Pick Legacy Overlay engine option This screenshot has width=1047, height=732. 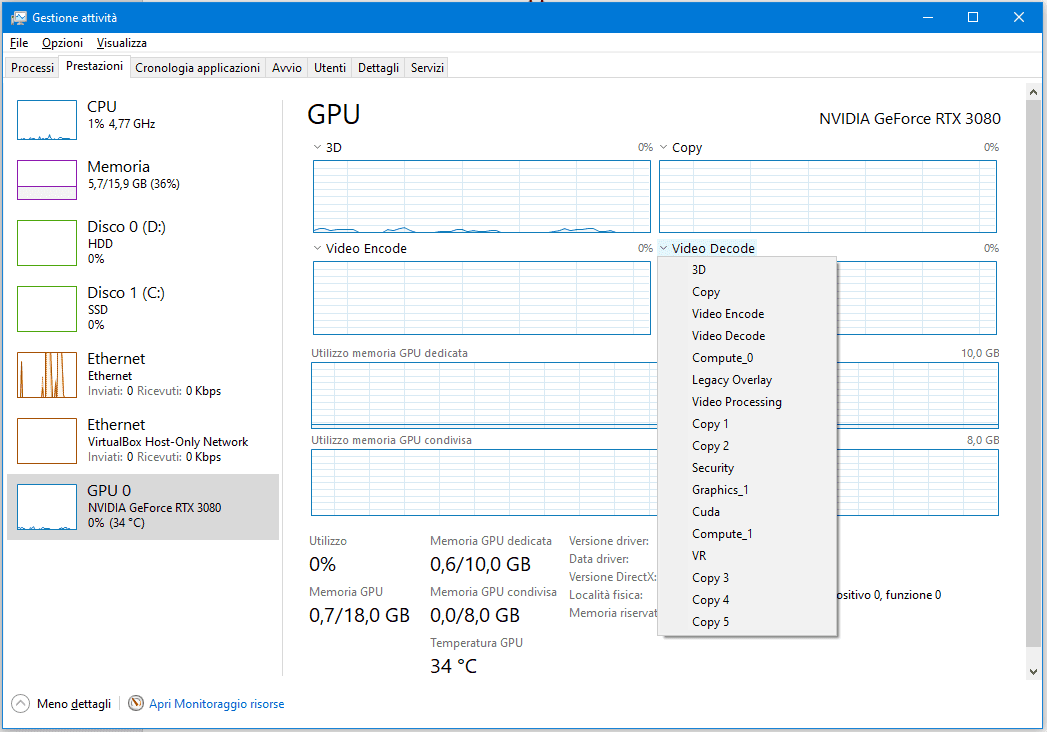(x=731, y=380)
